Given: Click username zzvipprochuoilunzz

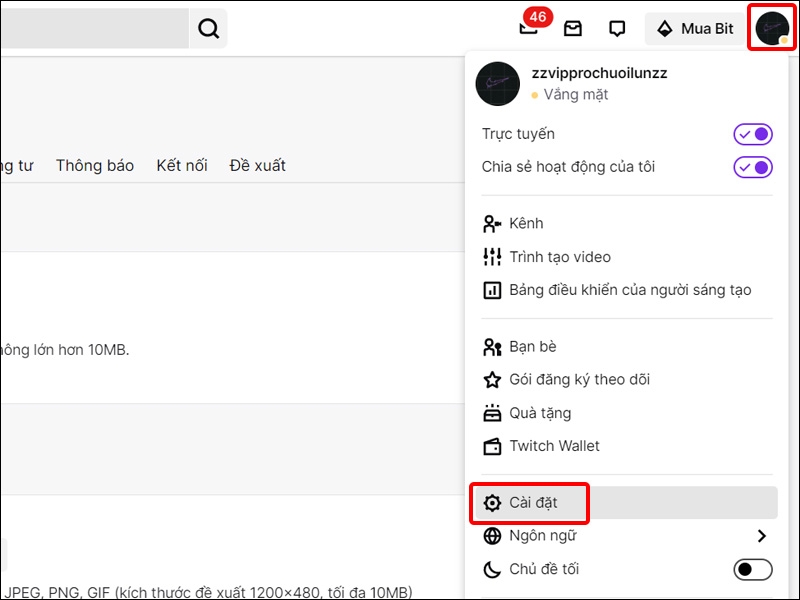Looking at the screenshot, I should click(599, 73).
